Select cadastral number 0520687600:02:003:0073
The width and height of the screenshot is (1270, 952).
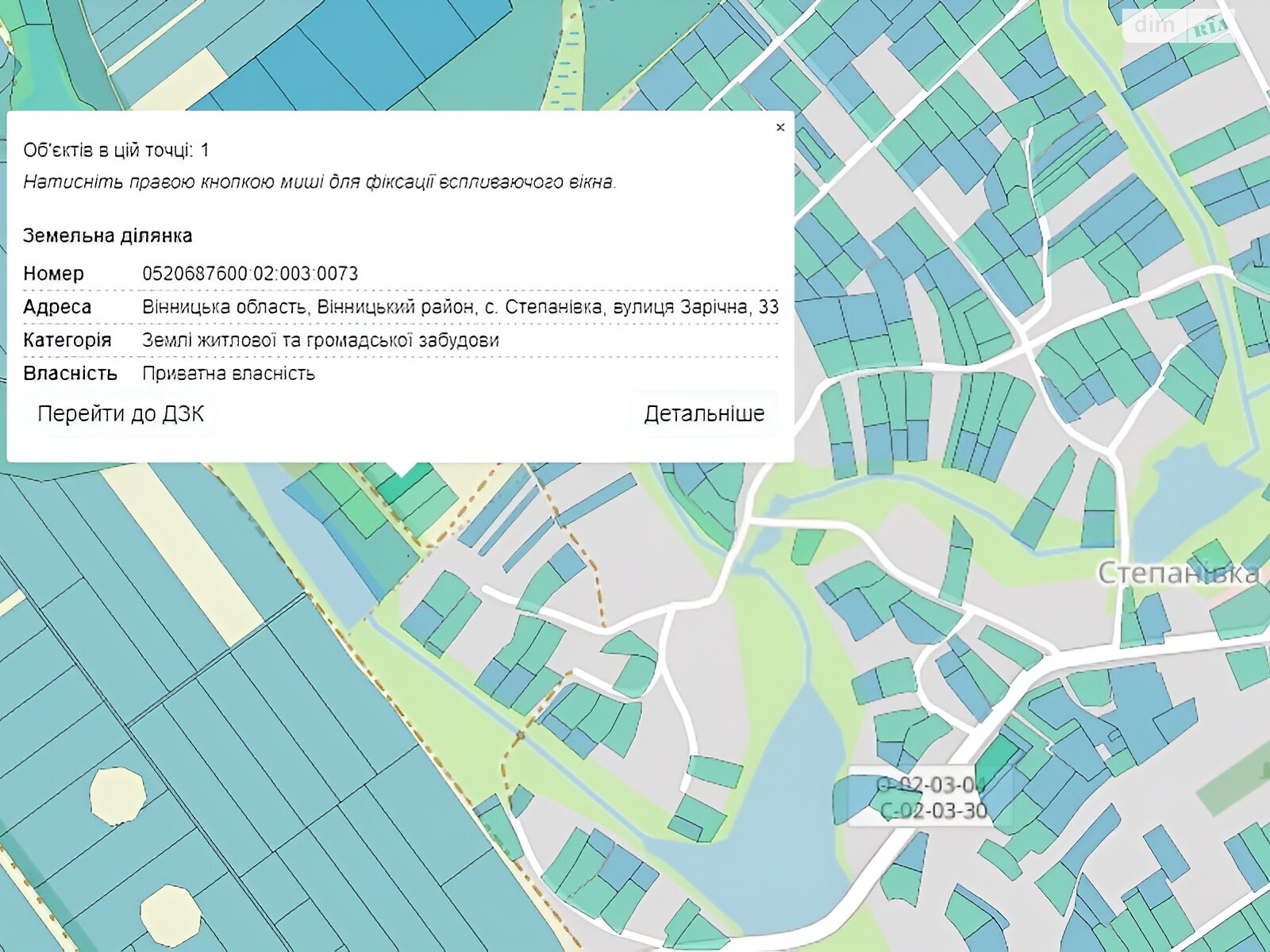click(x=250, y=274)
